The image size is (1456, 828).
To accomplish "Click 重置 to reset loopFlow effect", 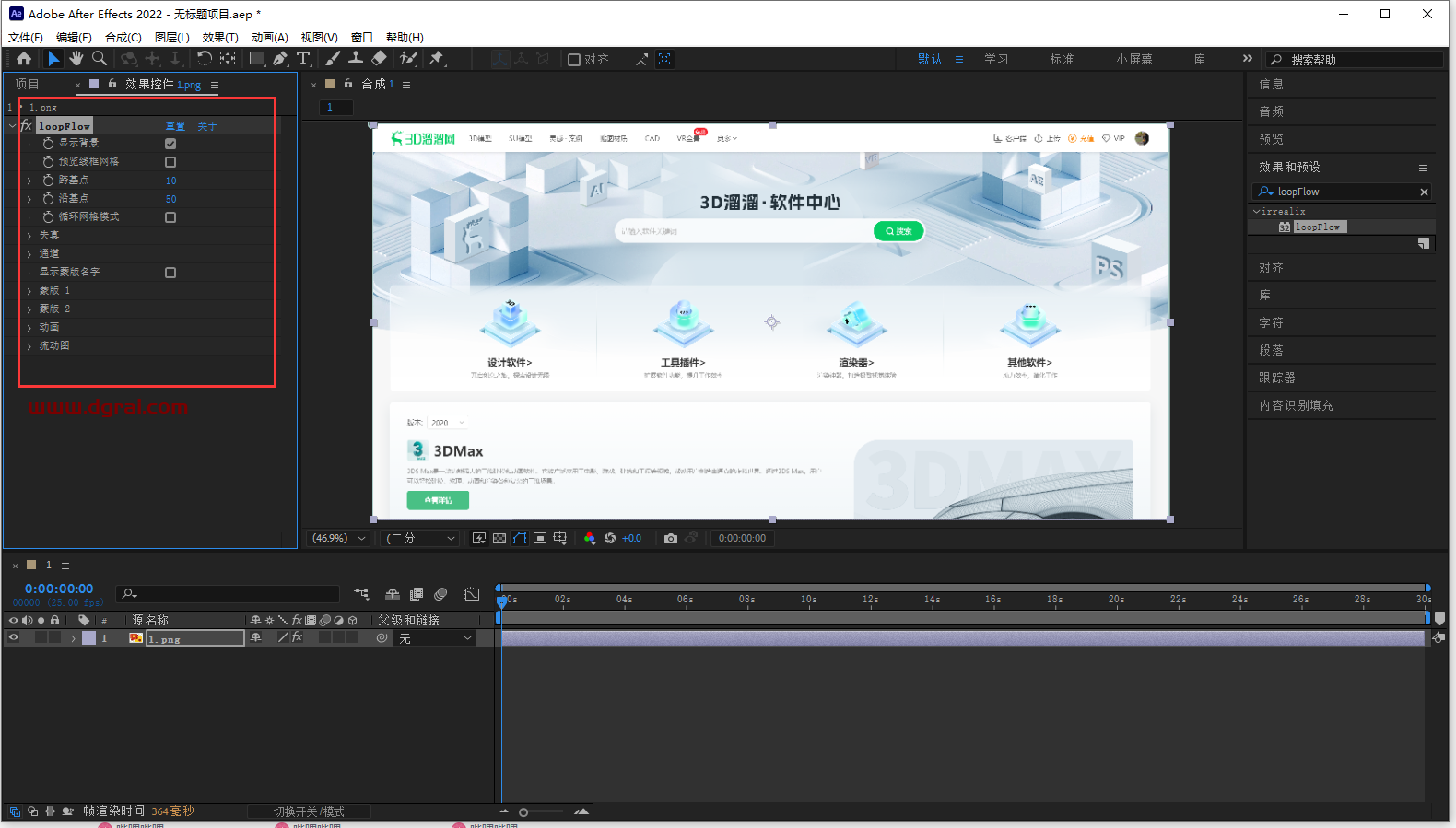I will pos(175,126).
